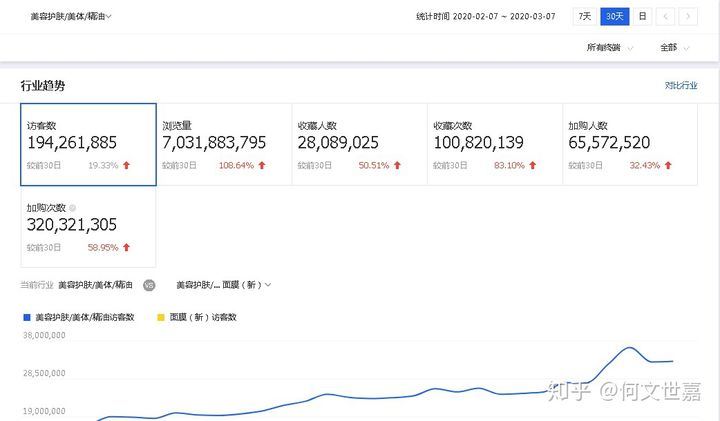Image resolution: width=720 pixels, height=421 pixels.
Task: Click the red up arrow in 浏览量 card
Action: (263, 165)
